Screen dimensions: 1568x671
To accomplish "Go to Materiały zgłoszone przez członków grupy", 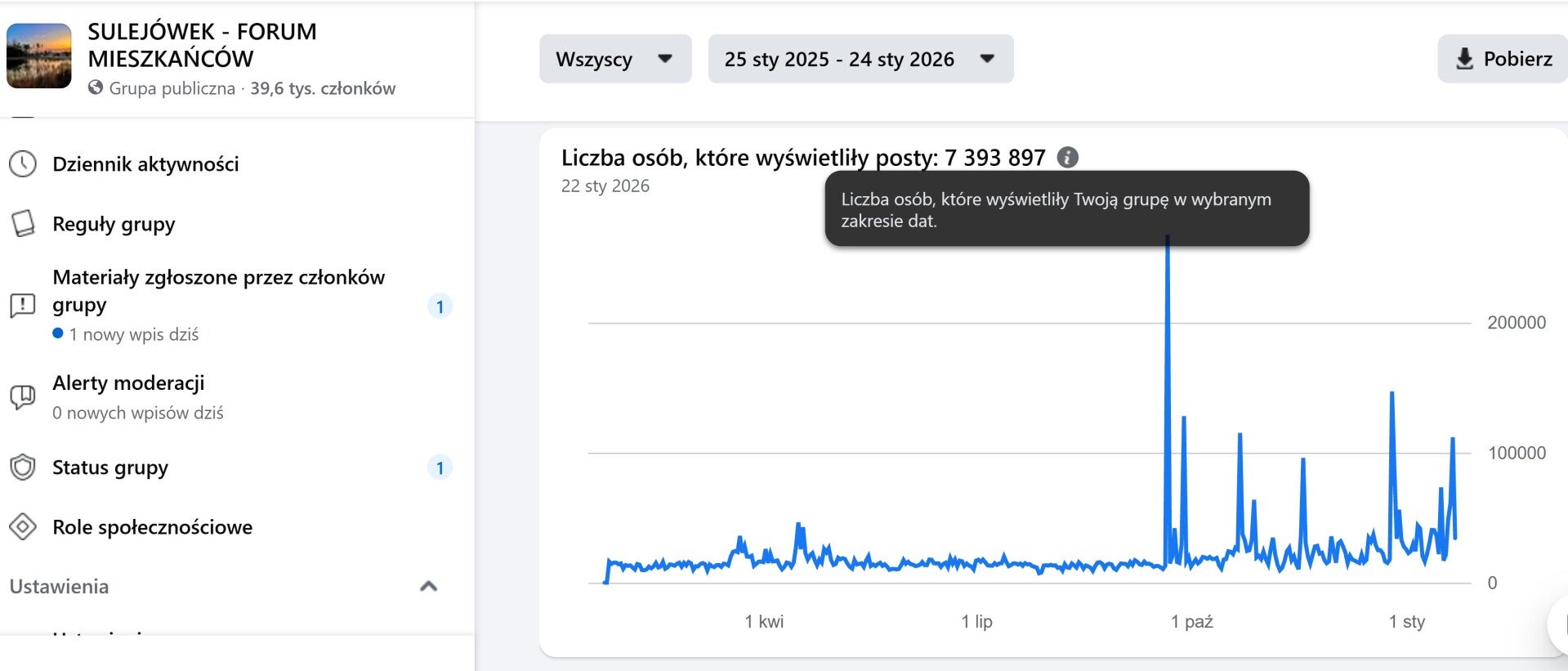I will tap(218, 291).
